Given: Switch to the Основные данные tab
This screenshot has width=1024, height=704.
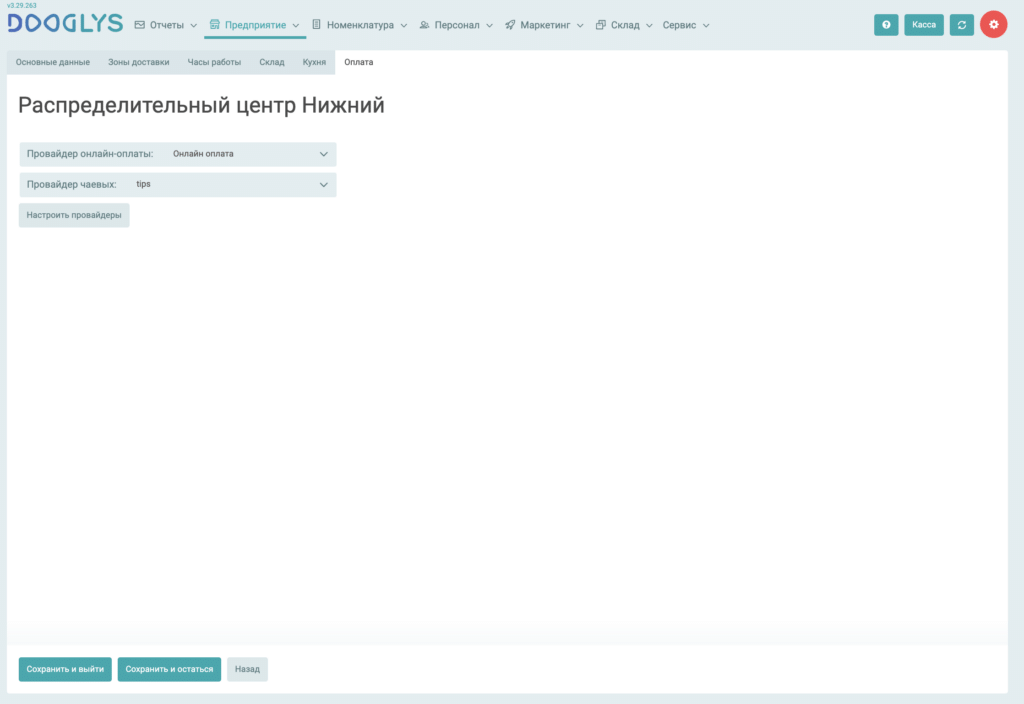Looking at the screenshot, I should click(53, 62).
